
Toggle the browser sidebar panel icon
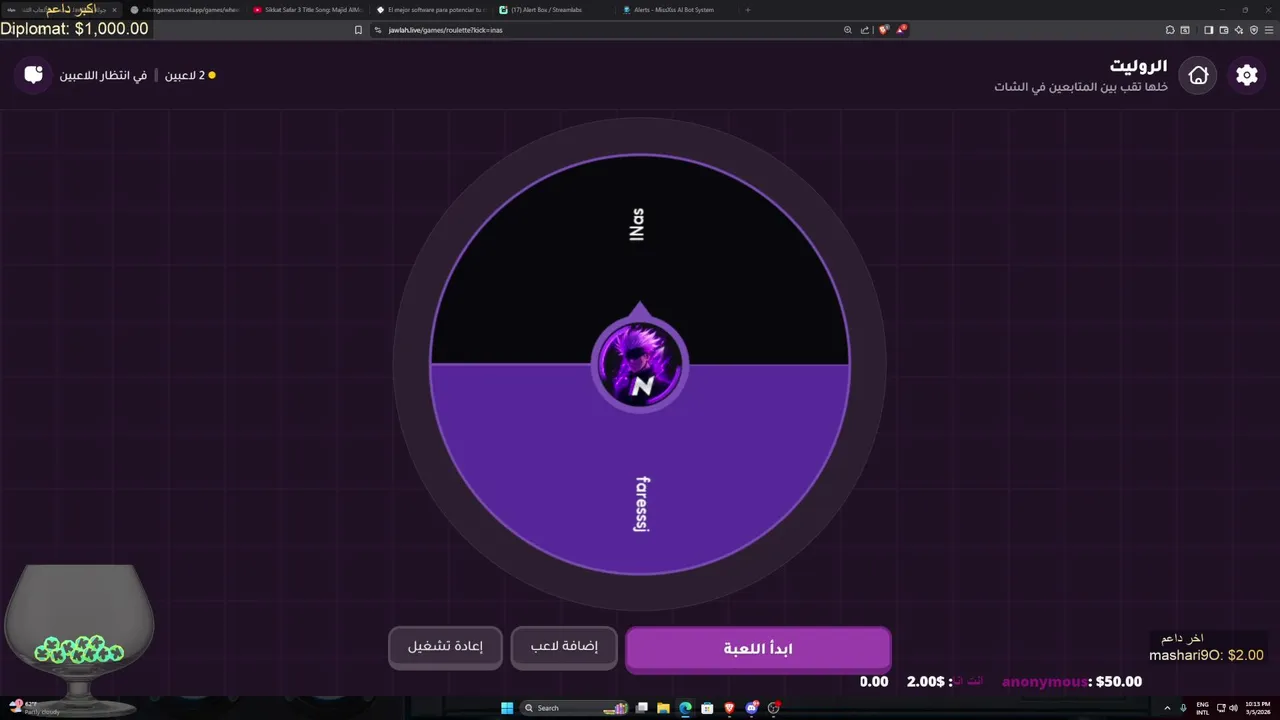pos(1208,30)
